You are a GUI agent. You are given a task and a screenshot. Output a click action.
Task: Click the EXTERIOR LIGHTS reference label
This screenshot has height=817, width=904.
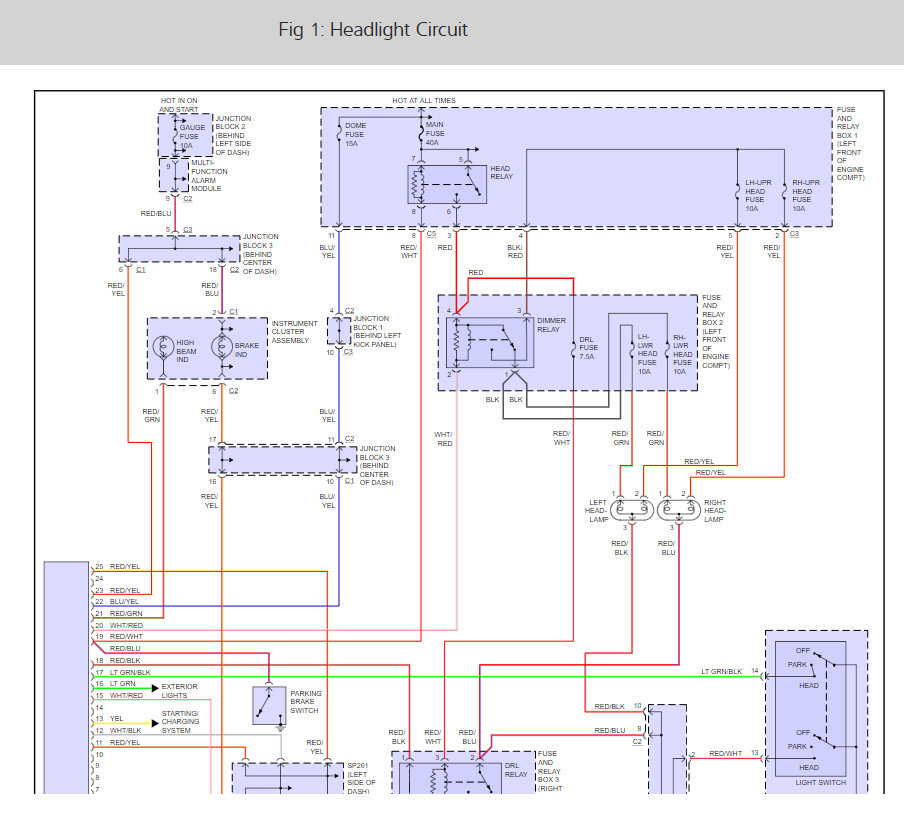tap(179, 691)
